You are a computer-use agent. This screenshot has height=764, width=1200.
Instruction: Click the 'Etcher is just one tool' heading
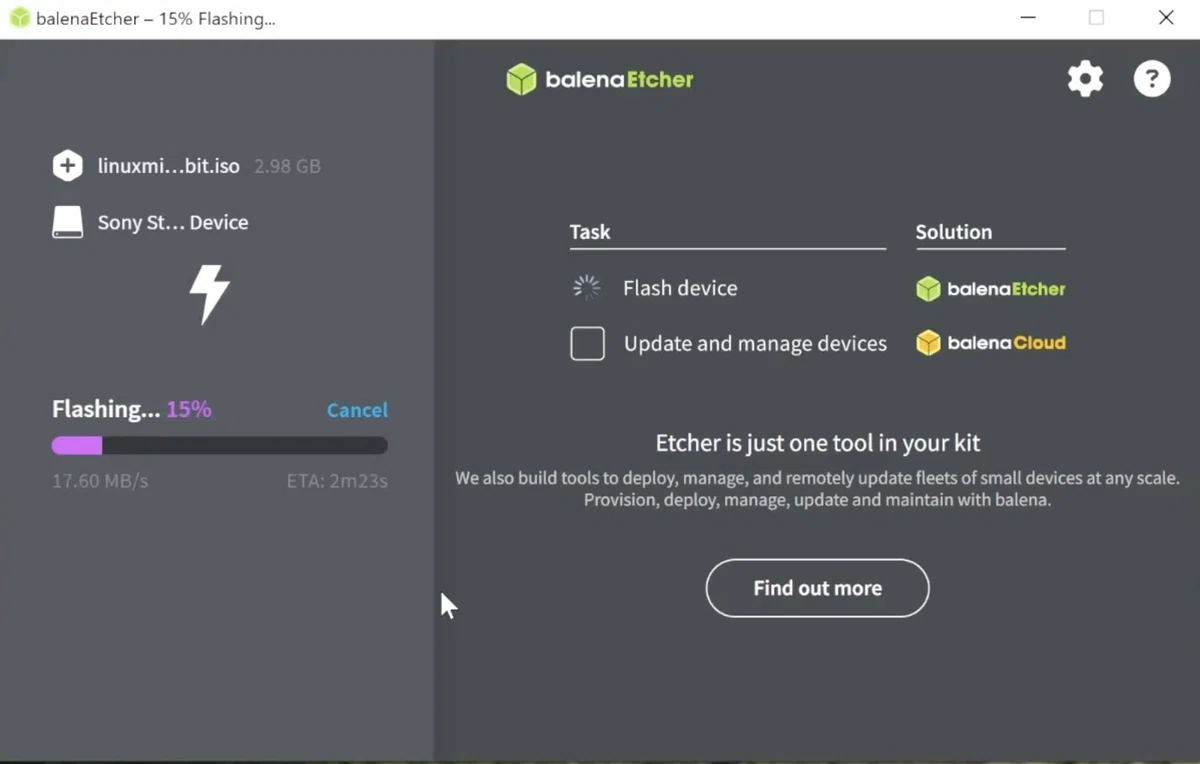point(818,442)
